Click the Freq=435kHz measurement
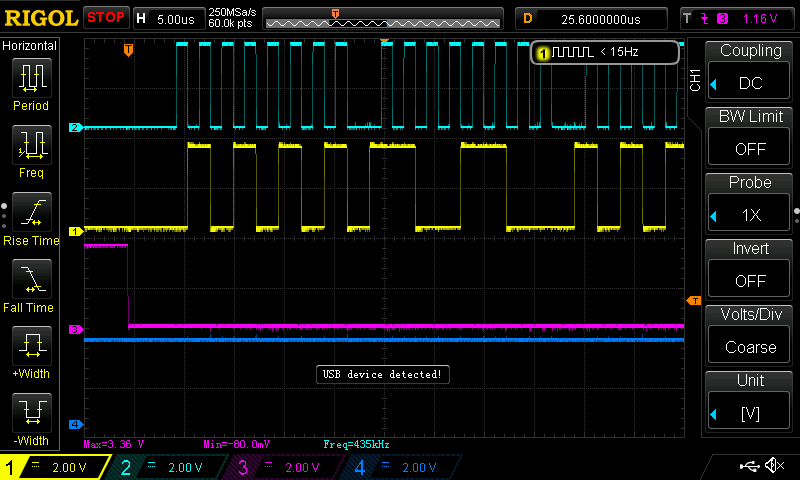Screen dimensions: 800x480 356,444
